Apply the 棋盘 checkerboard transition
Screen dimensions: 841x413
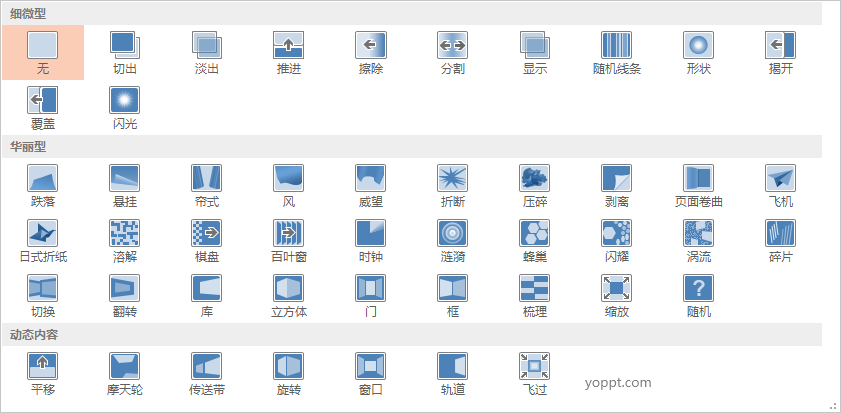tap(207, 240)
